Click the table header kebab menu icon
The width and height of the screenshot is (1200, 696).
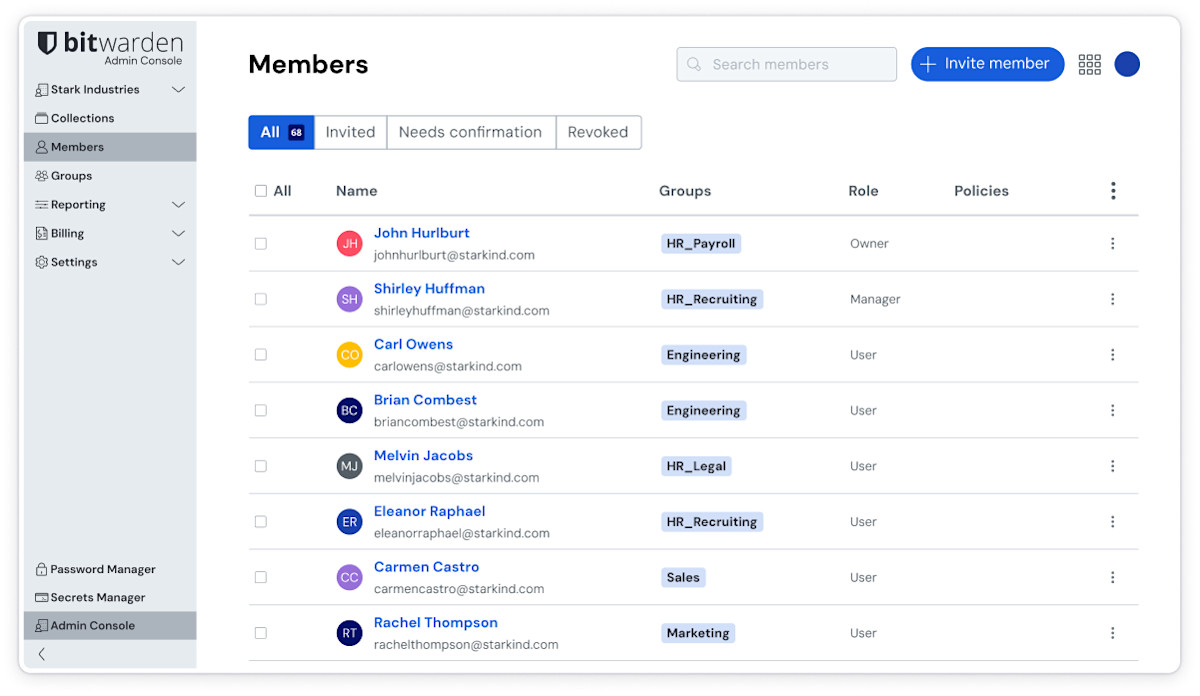(1112, 191)
